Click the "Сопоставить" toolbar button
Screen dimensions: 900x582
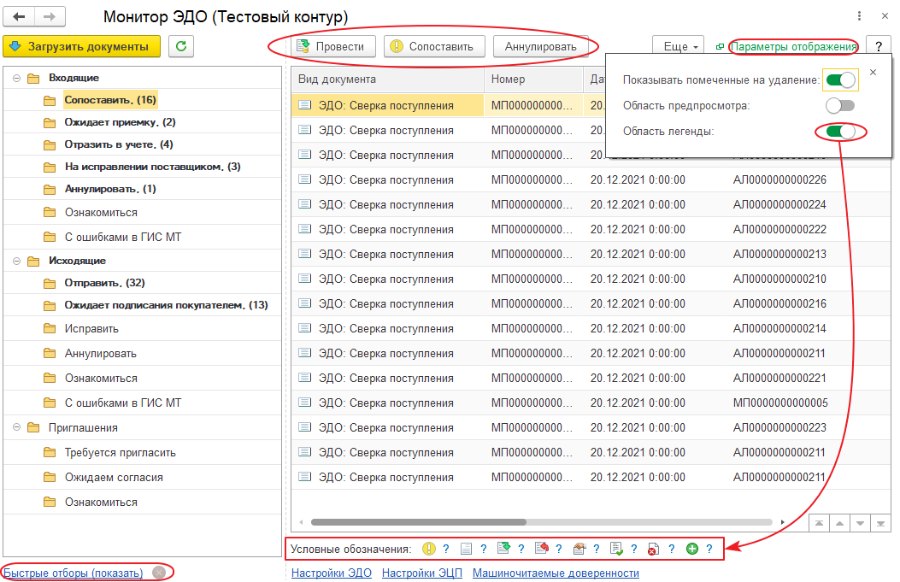point(435,46)
